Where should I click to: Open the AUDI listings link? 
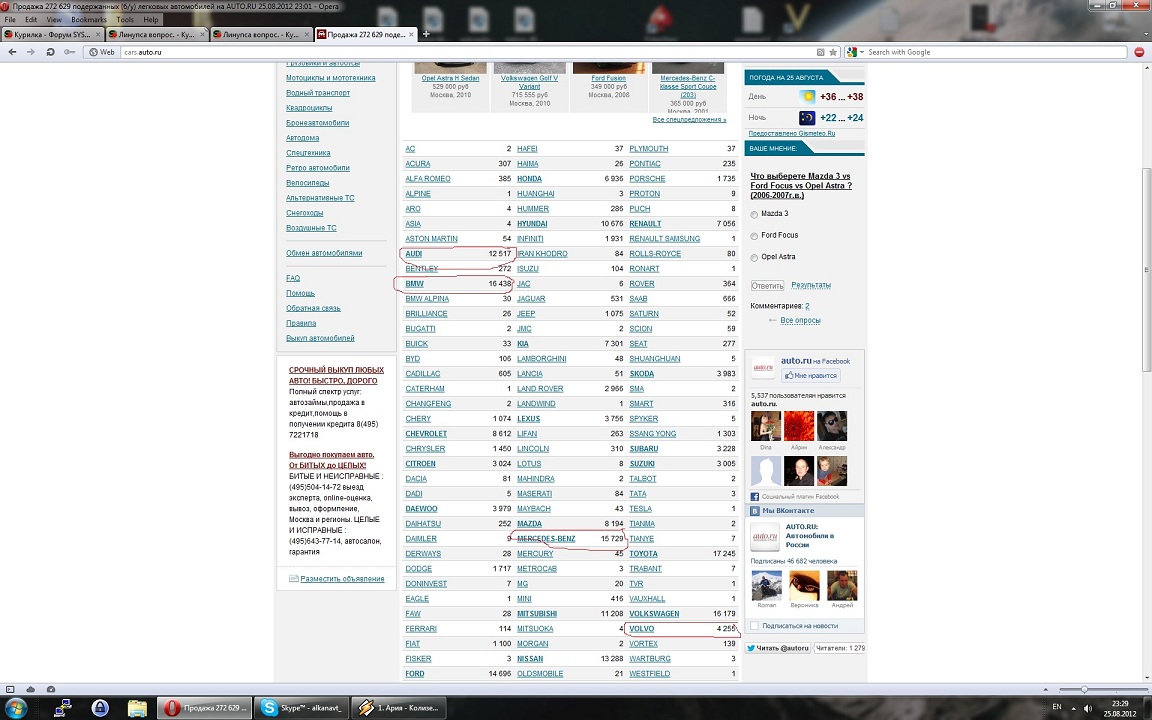coord(414,253)
